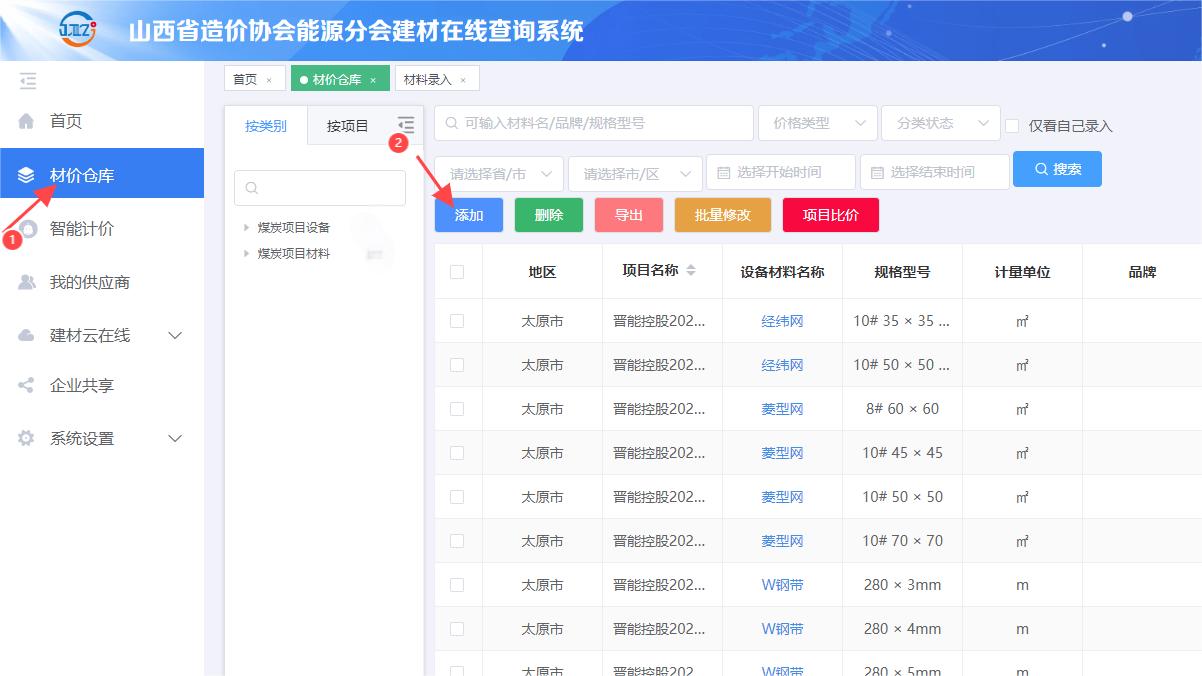Click the share icon beside 企业共享

27,385
